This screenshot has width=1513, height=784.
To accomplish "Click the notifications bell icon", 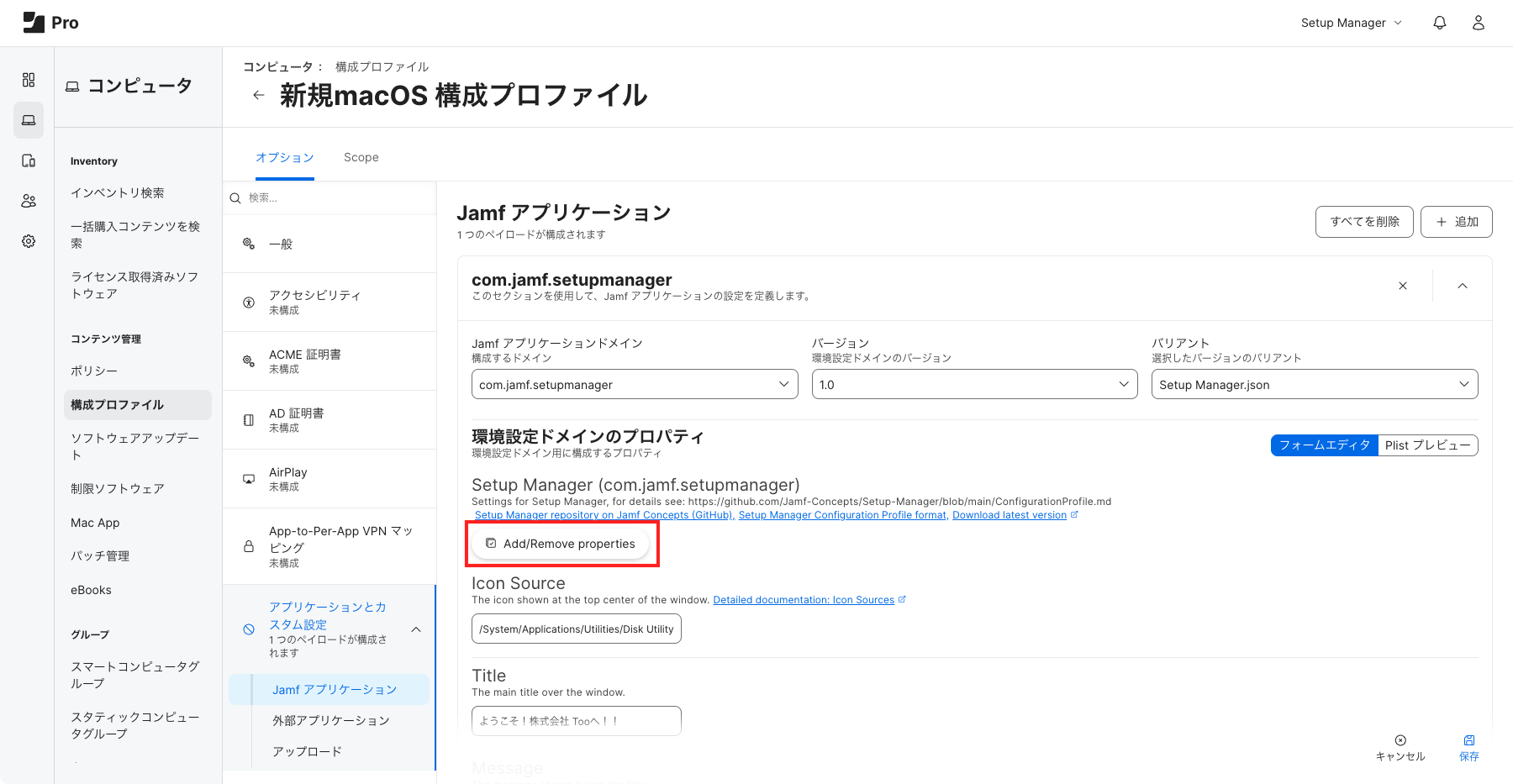I will (1439, 23).
